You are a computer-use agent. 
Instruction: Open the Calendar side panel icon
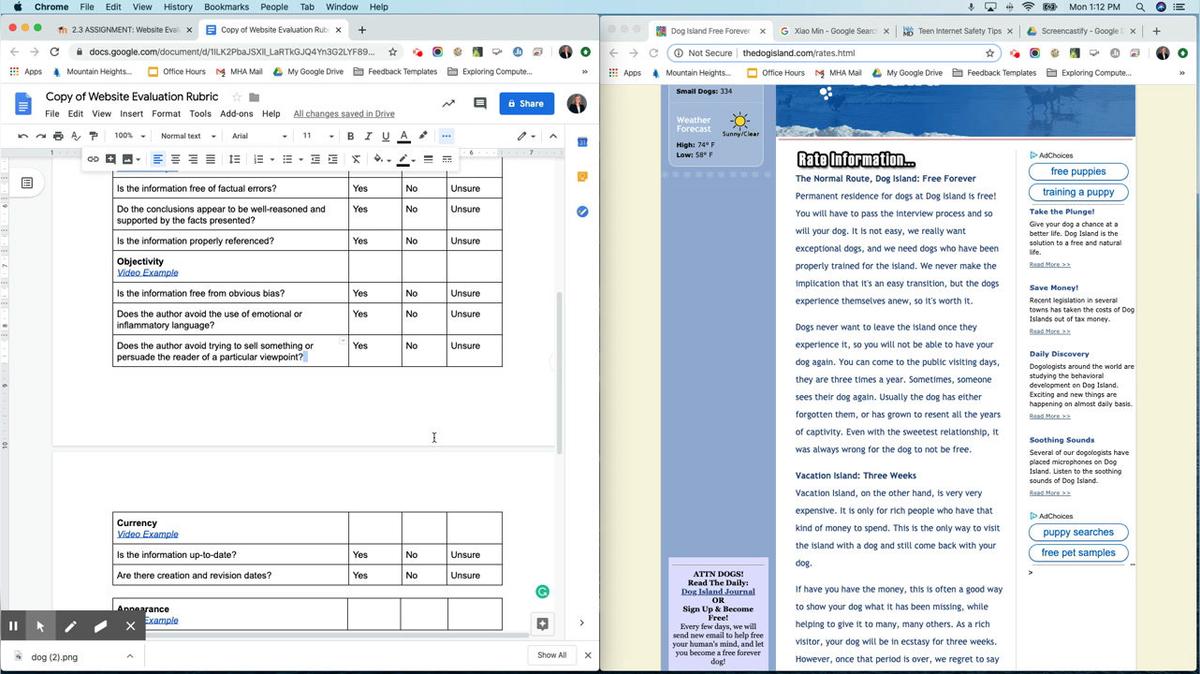coord(582,142)
